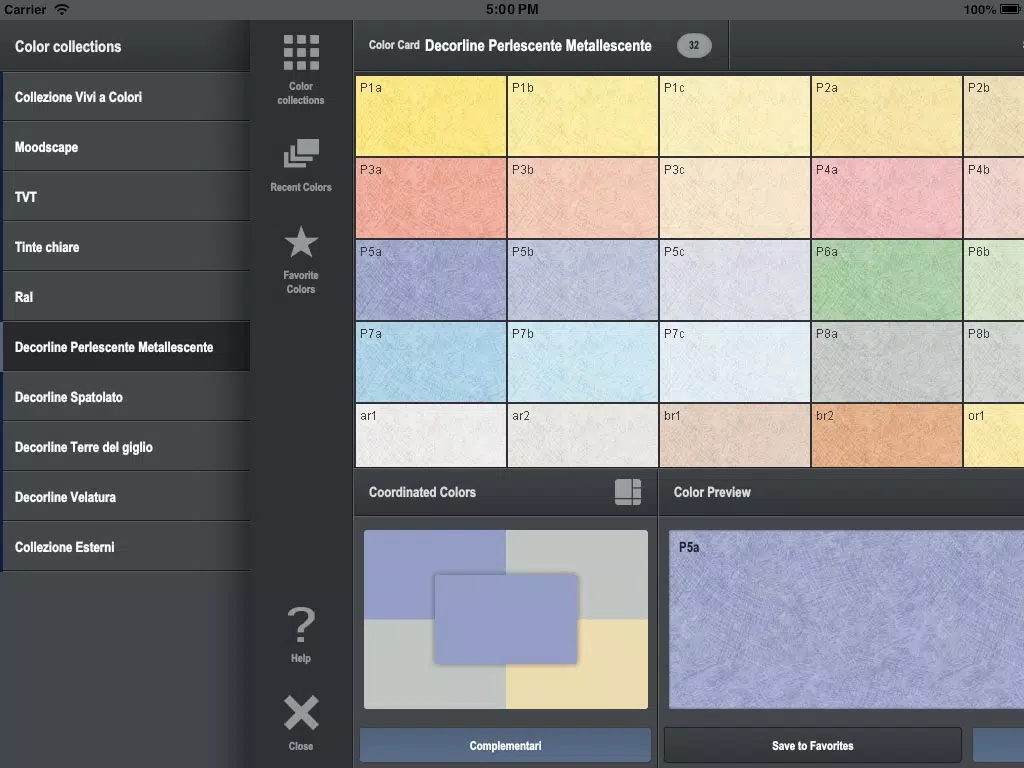The width and height of the screenshot is (1024, 768).
Task: Pick the br2 orange swatch
Action: (887, 436)
